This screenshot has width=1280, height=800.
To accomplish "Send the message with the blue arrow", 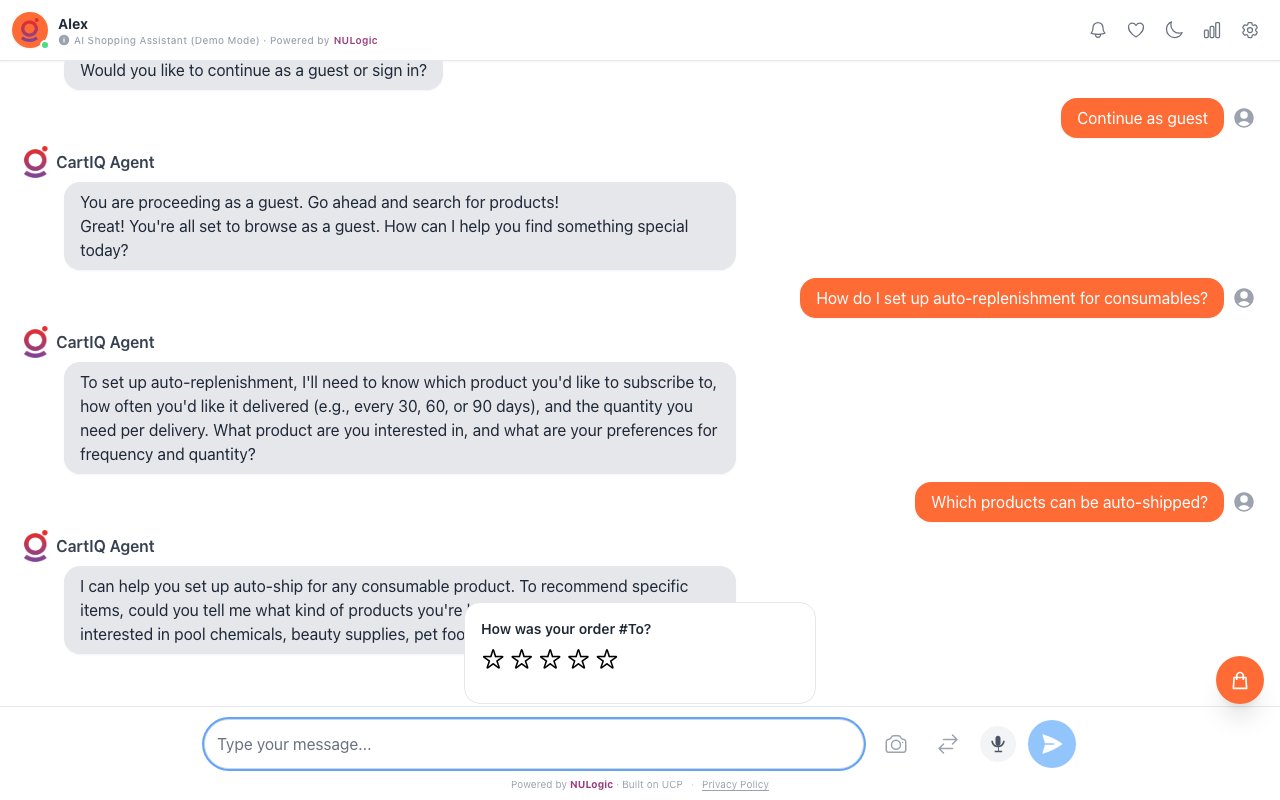I will pos(1052,744).
